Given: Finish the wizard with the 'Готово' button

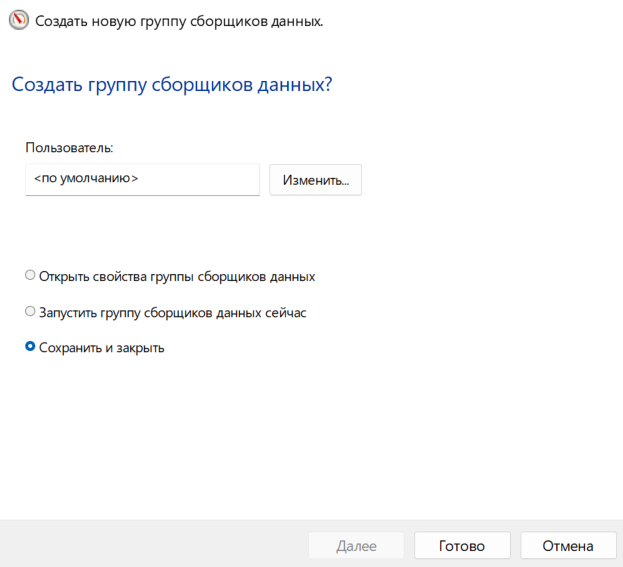Looking at the screenshot, I should tap(462, 546).
